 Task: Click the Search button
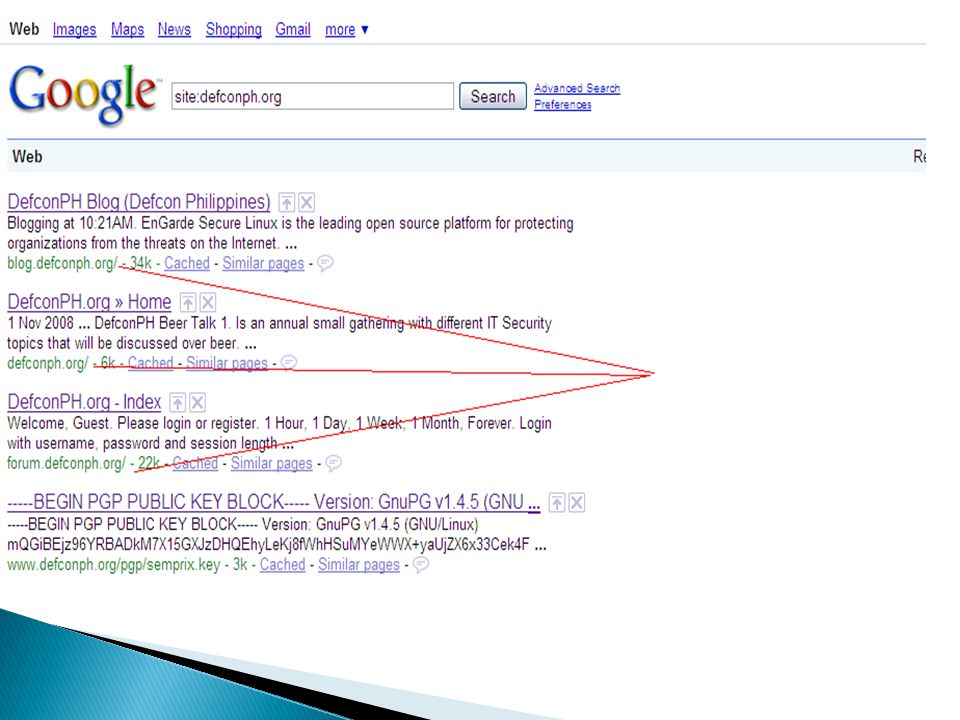(x=493, y=96)
